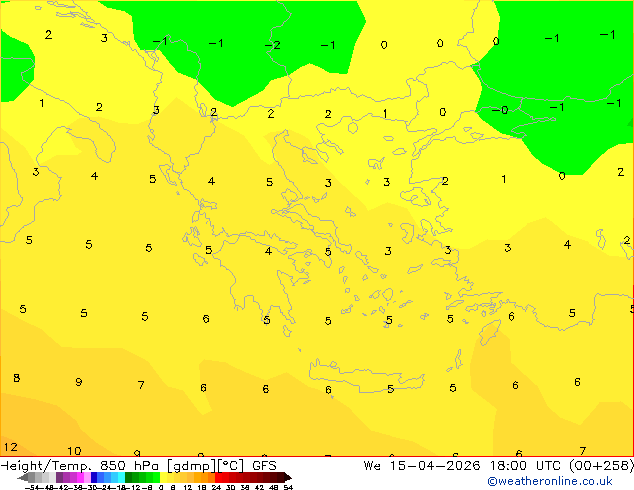This screenshot has width=634, height=490.
Task: Click the '18:00 UTC' time label
Action: tap(525, 466)
